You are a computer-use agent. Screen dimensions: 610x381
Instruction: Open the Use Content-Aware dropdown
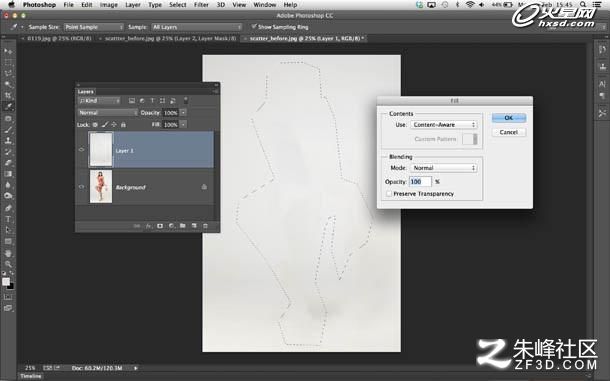click(443, 125)
